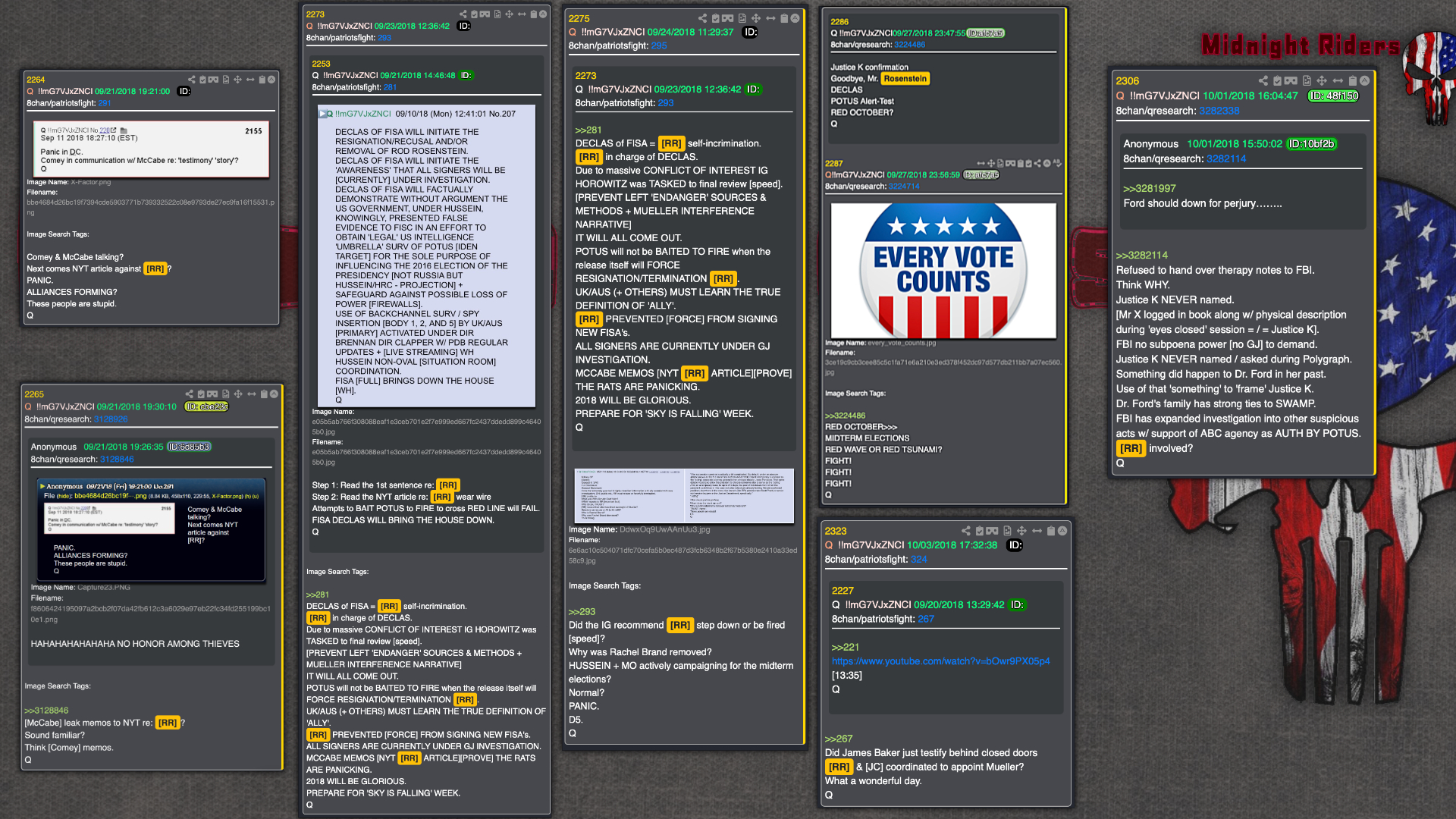This screenshot has height=819, width=1456.
Task: Click the clipboard icon on post 2306
Action: pos(1353,80)
